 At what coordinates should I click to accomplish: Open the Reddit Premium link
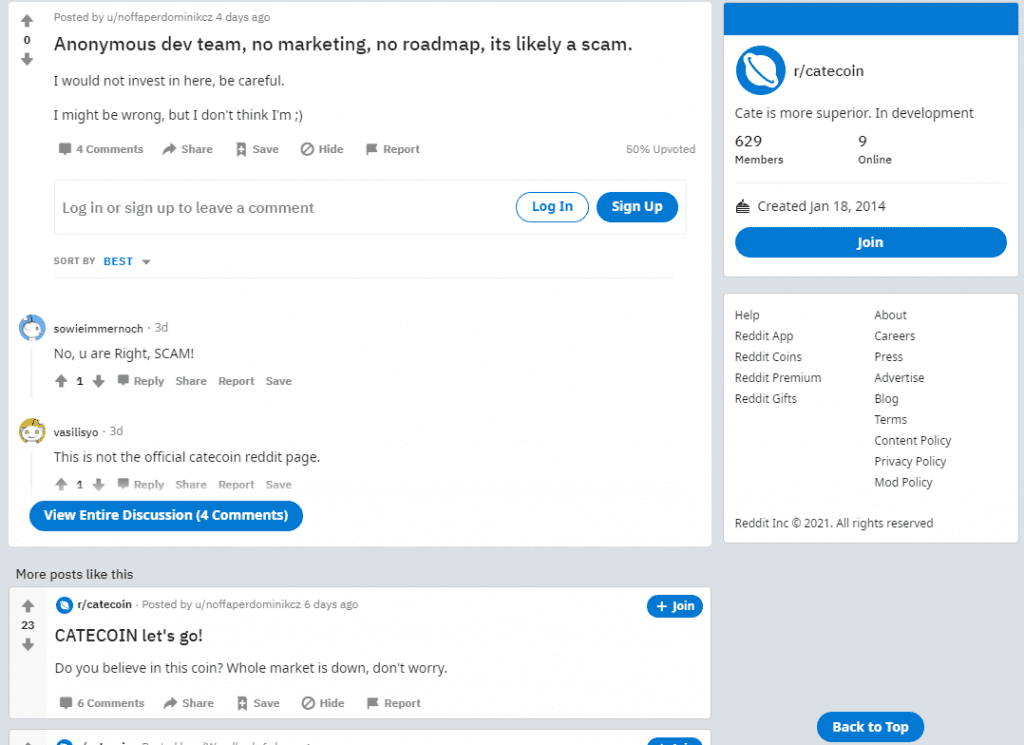[778, 378]
